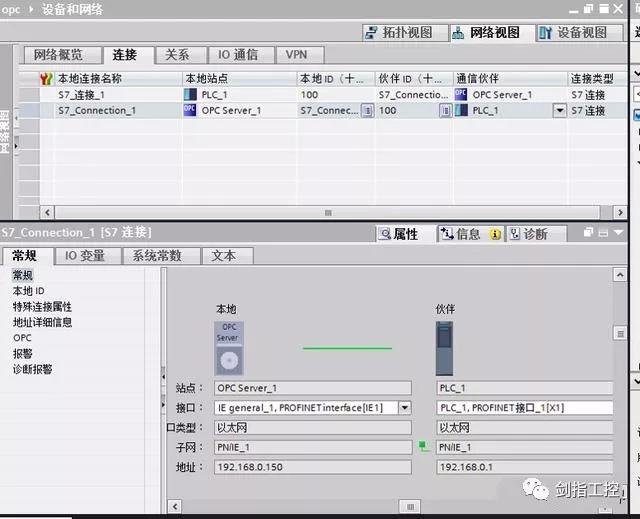This screenshot has width=640, height=519.
Task: Click the yellow info badge beside 信息
Action: pyautogui.click(x=495, y=234)
